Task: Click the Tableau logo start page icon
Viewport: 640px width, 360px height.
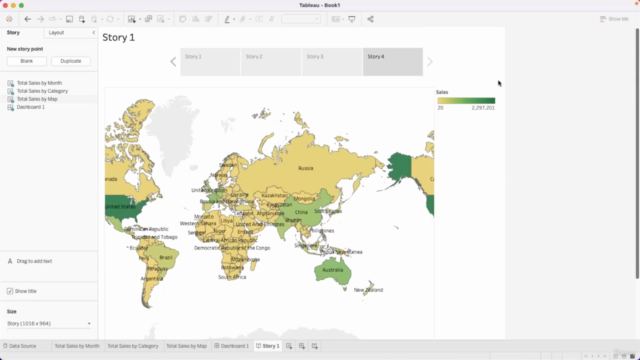Action: pos(9,19)
